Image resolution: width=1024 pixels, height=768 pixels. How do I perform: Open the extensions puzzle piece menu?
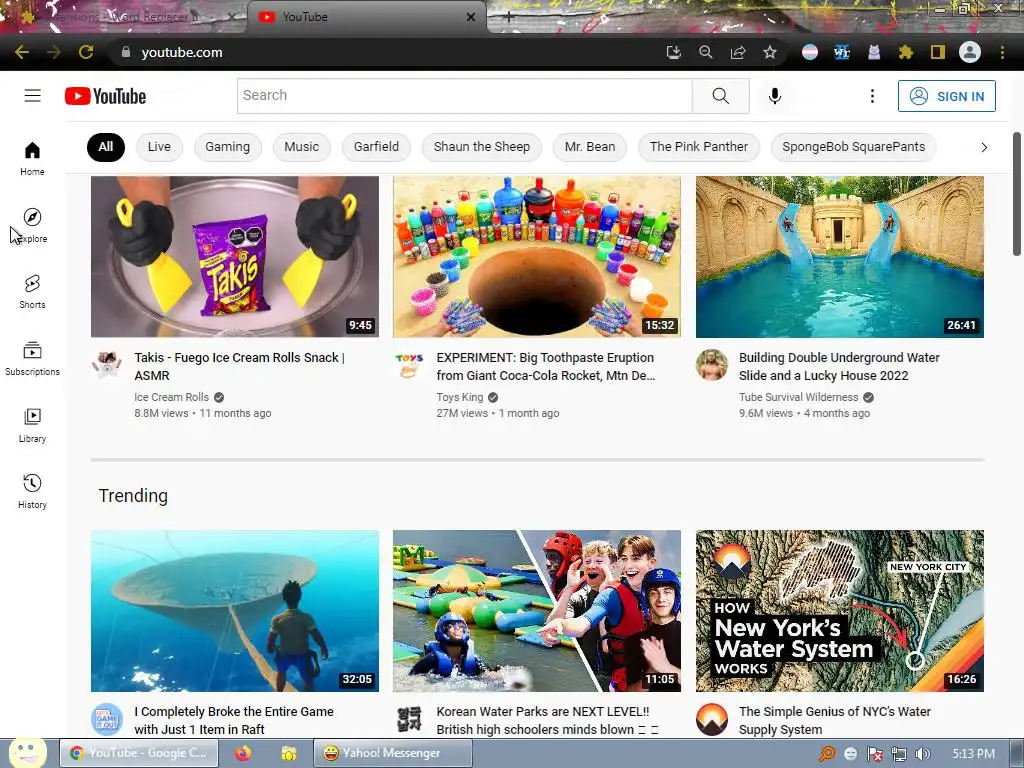click(905, 52)
